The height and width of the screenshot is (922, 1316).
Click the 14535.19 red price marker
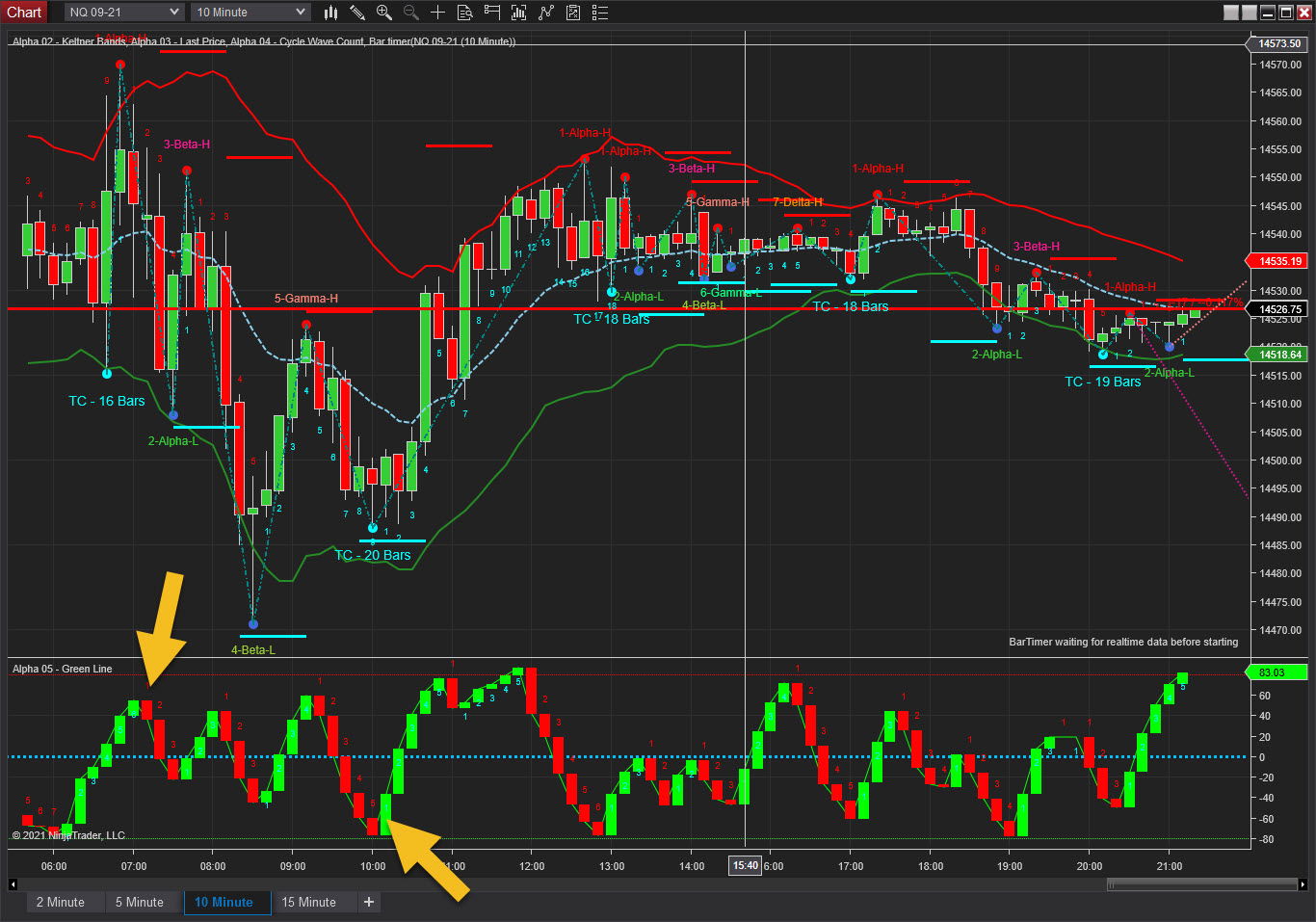[1278, 261]
